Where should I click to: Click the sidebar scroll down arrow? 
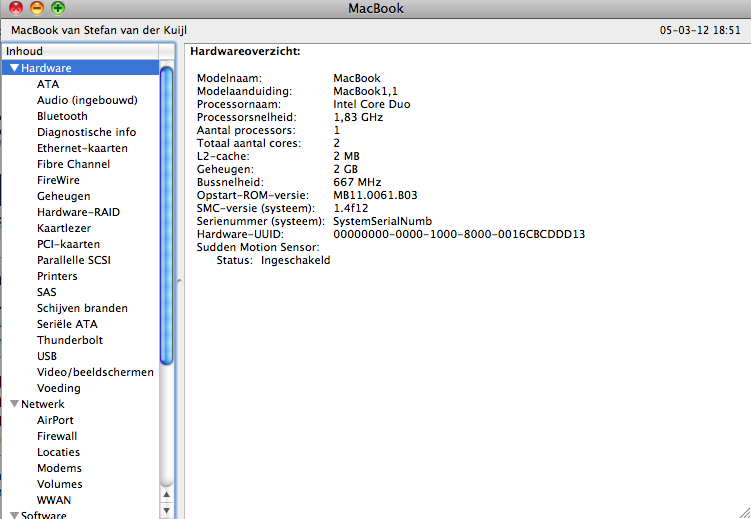[166, 510]
